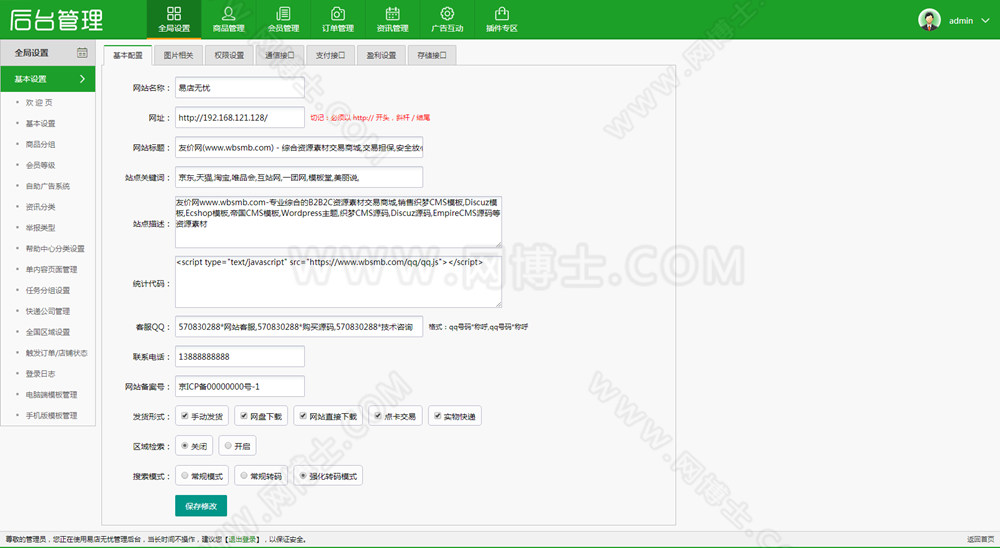
Task: Switch to the 图片相关 tab
Action: [179, 56]
